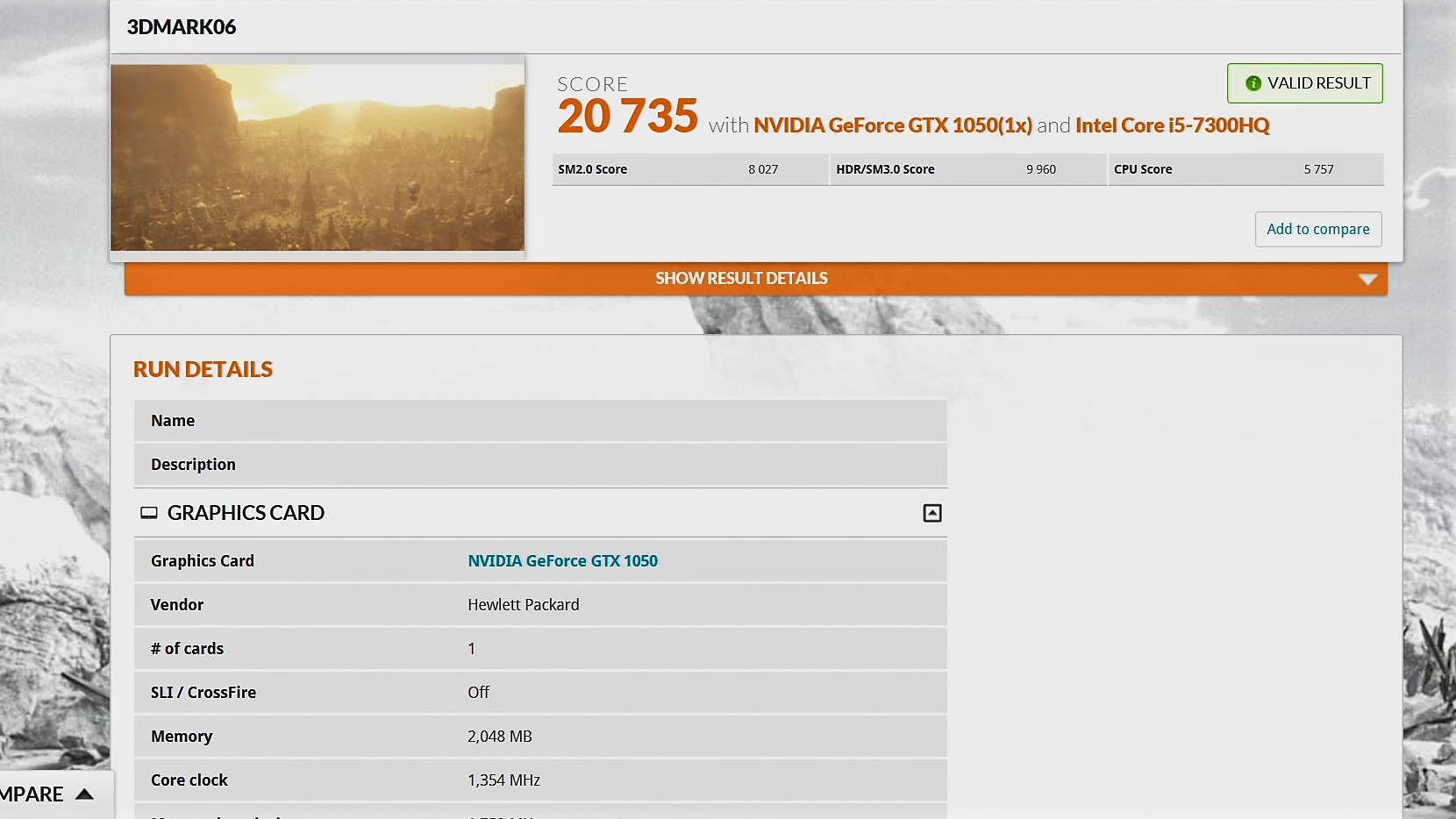Image resolution: width=1456 pixels, height=819 pixels.
Task: Click the Core clock value 1,354 MHz
Action: pos(503,780)
